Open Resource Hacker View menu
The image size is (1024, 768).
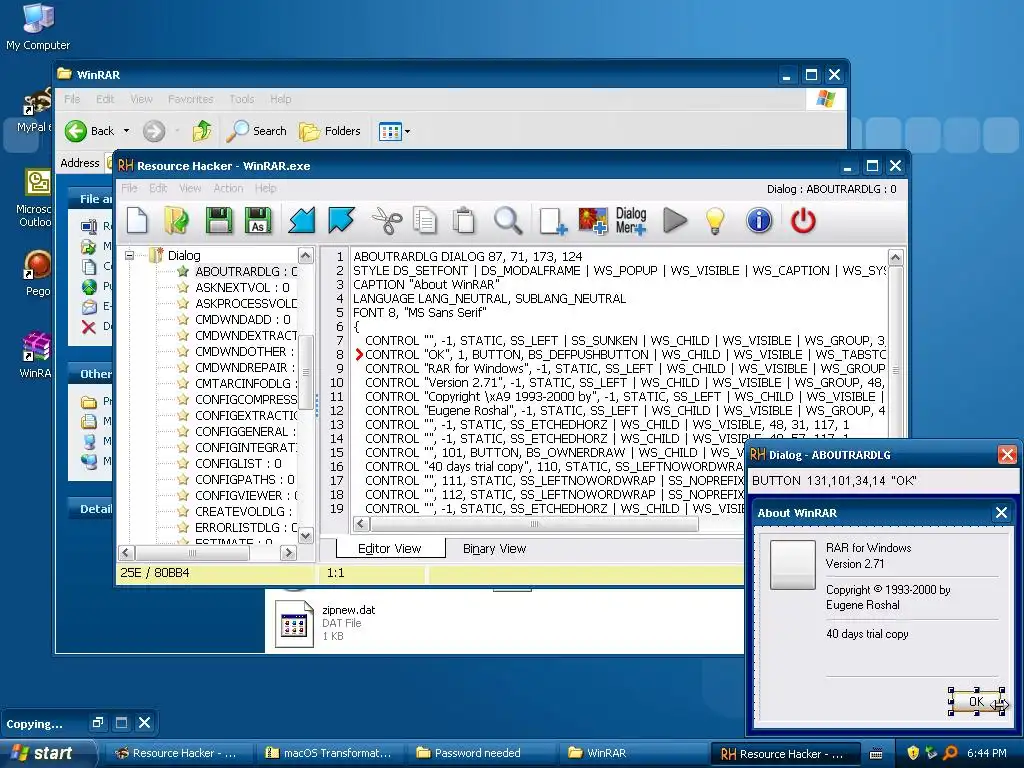click(x=190, y=188)
